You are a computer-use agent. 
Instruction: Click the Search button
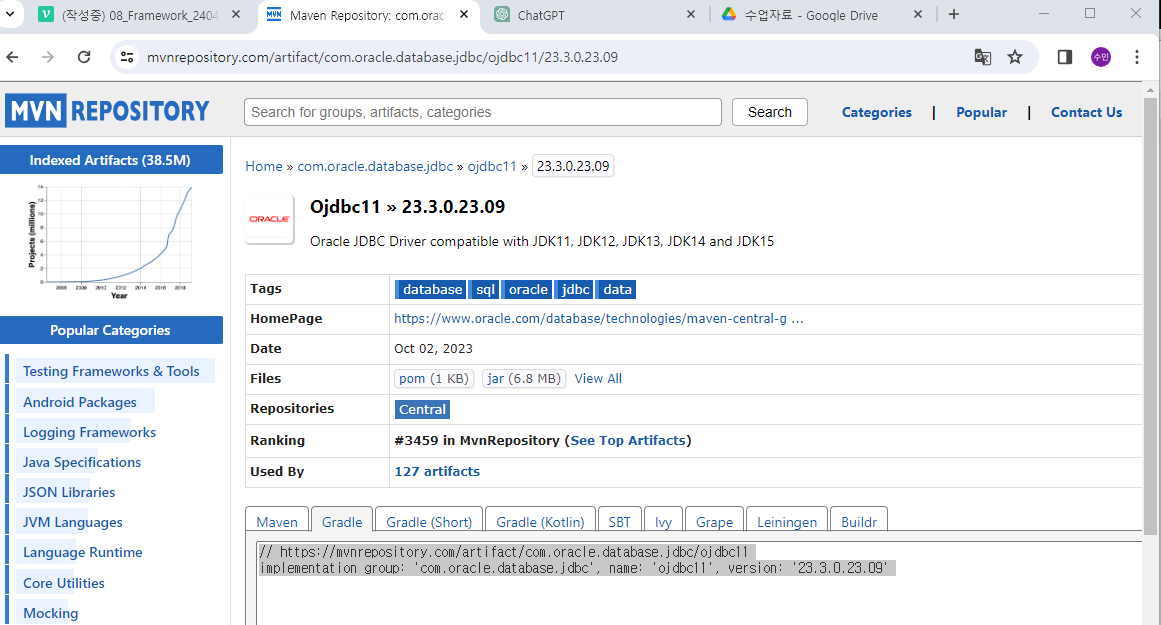[769, 112]
